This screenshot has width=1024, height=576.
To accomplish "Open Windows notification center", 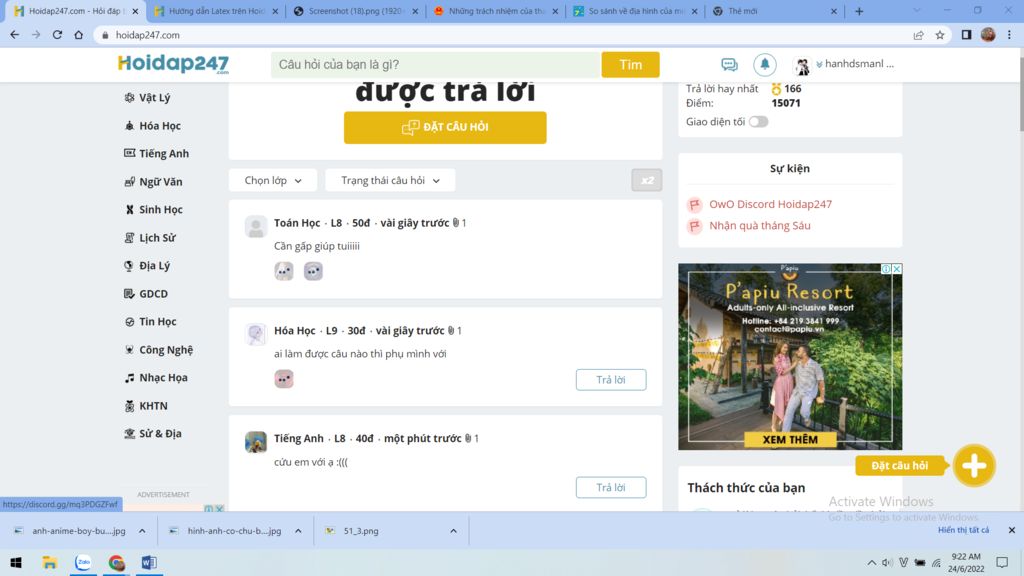I will (1002, 562).
